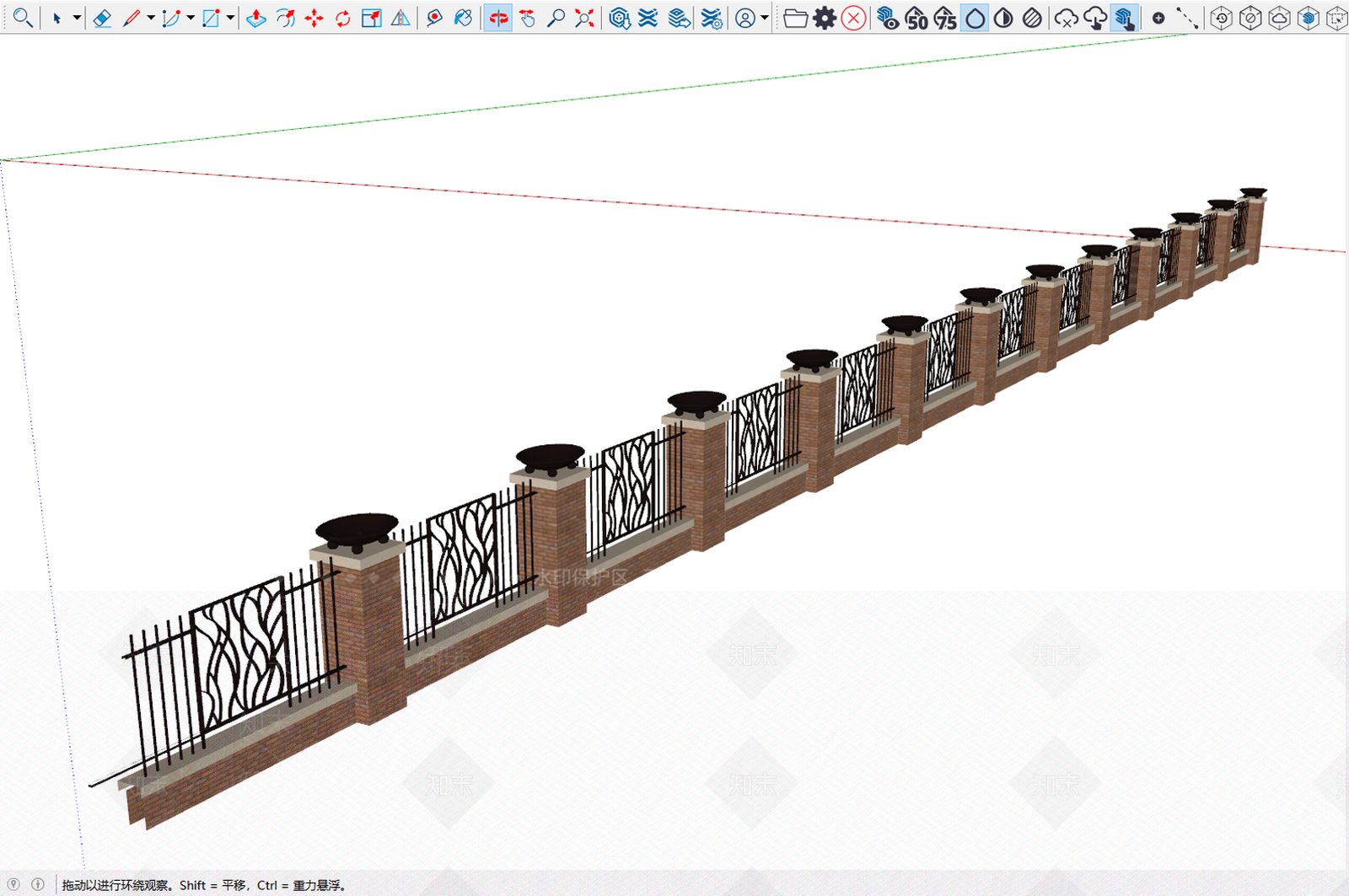Select the Tape Measure tool

[434, 18]
